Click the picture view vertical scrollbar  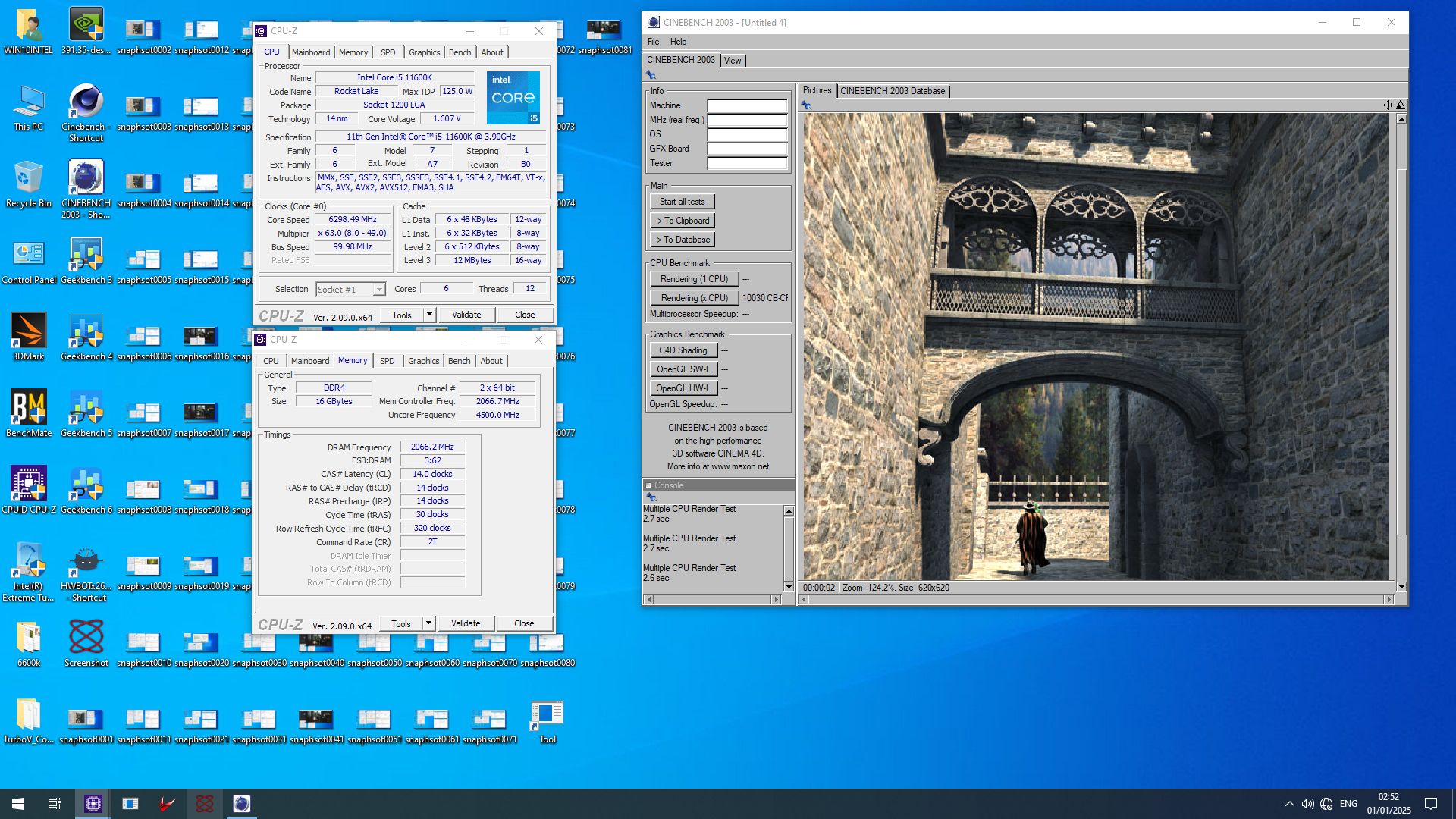[x=1401, y=353]
